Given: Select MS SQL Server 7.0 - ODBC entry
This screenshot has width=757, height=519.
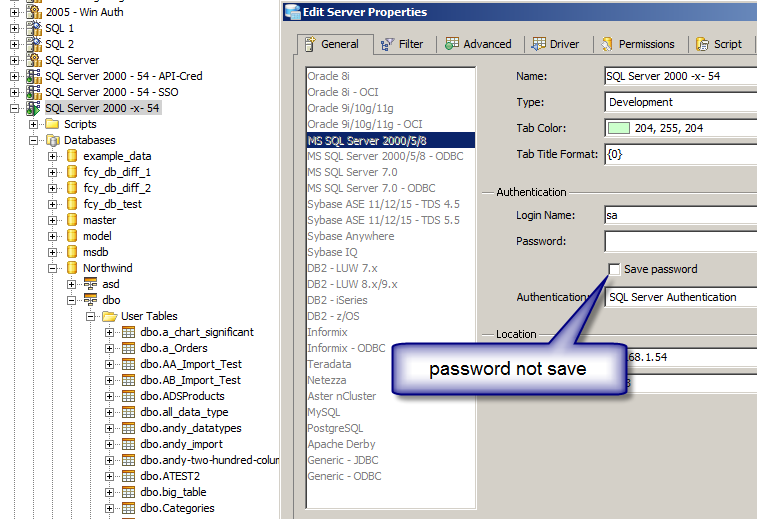Looking at the screenshot, I should (391, 188).
